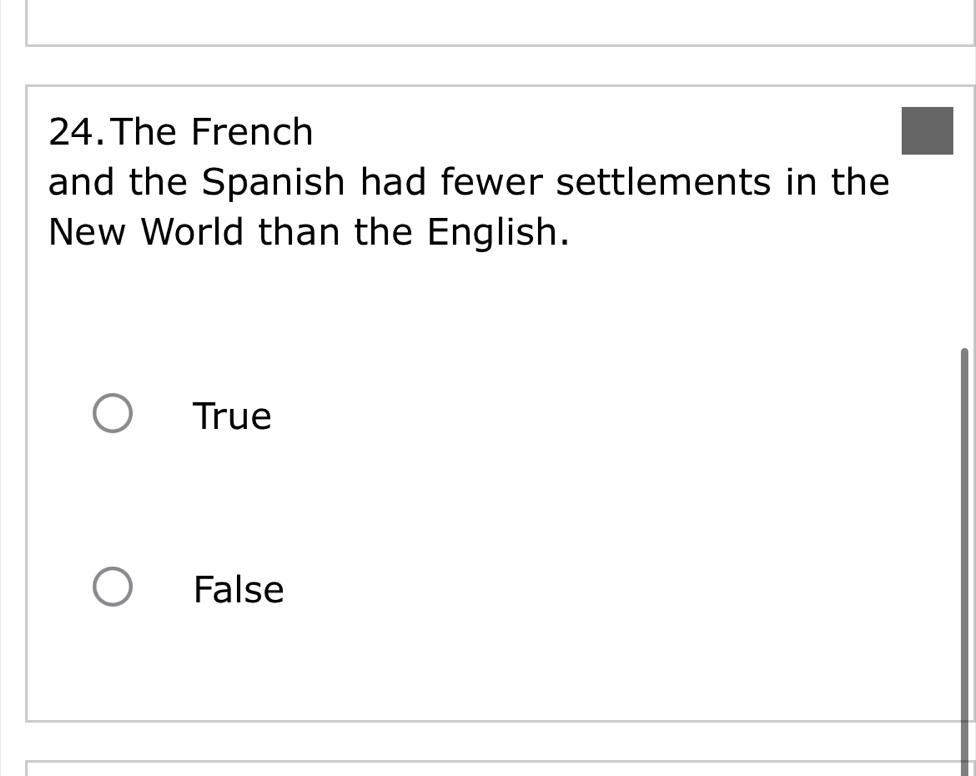Click the word "settlements" in the question
The image size is (976, 776).
663,183
